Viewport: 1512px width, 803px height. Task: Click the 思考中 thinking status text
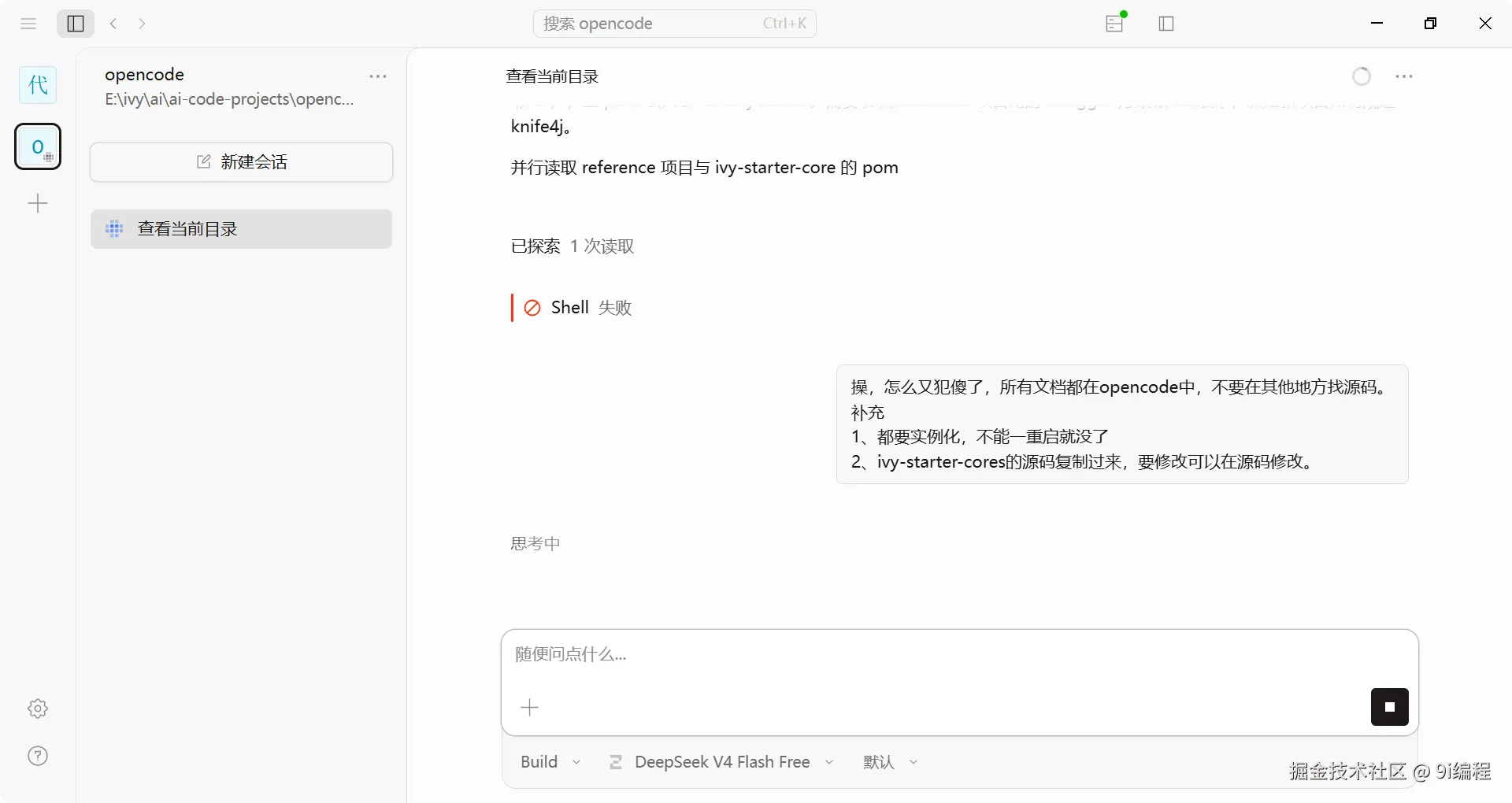pyautogui.click(x=535, y=544)
